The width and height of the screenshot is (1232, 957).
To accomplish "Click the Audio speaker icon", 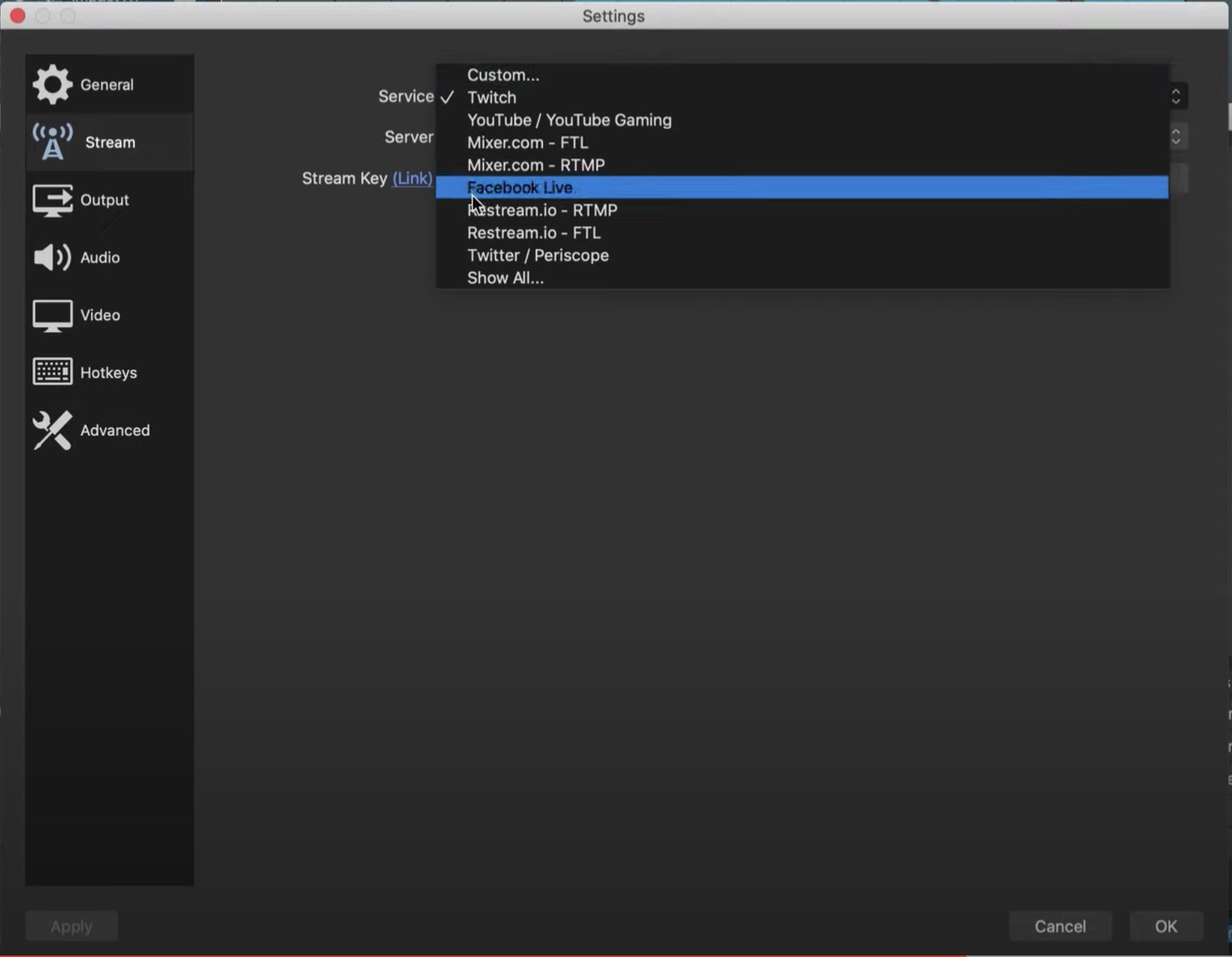I will tap(52, 257).
